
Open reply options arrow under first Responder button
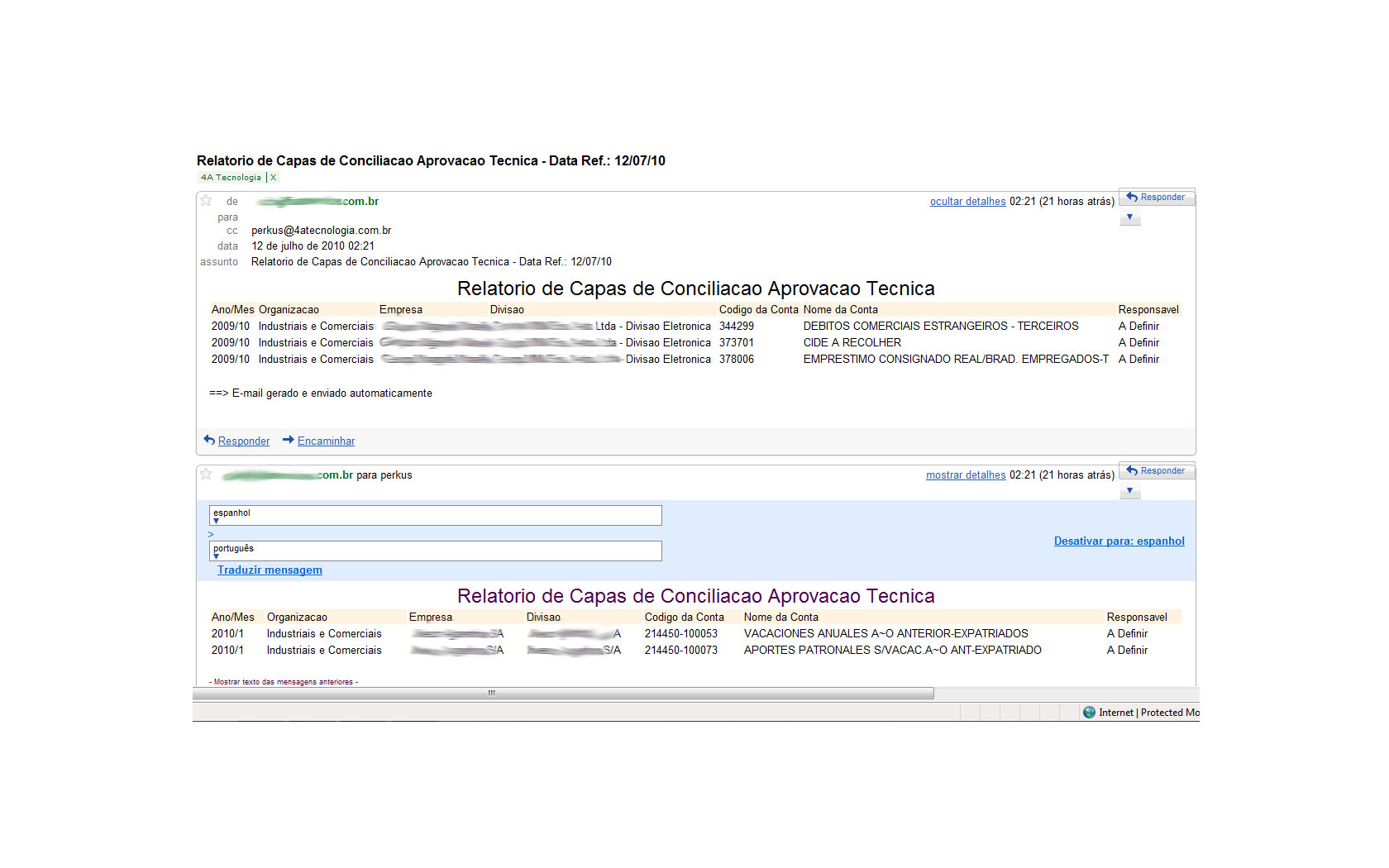pyautogui.click(x=1129, y=217)
